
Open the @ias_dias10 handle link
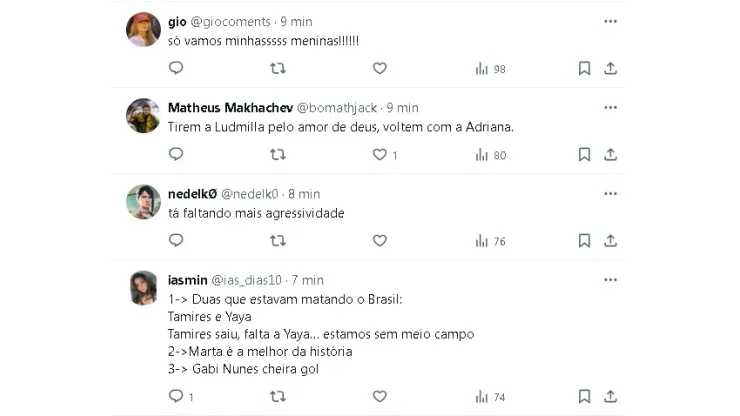click(247, 281)
